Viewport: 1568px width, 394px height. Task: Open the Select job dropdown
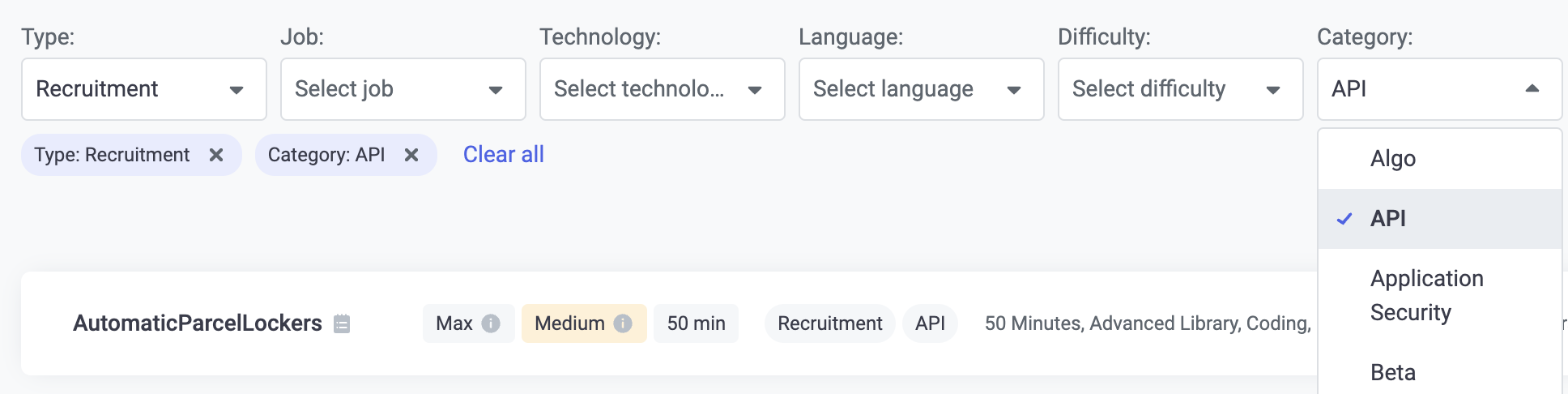(403, 89)
